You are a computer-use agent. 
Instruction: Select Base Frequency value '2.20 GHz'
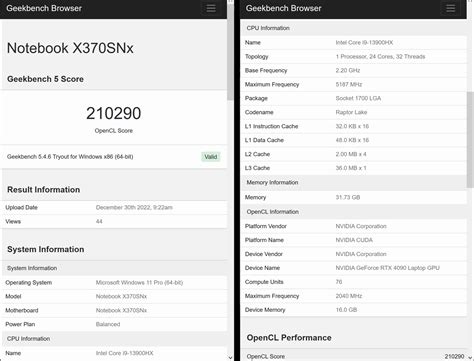[348, 71]
